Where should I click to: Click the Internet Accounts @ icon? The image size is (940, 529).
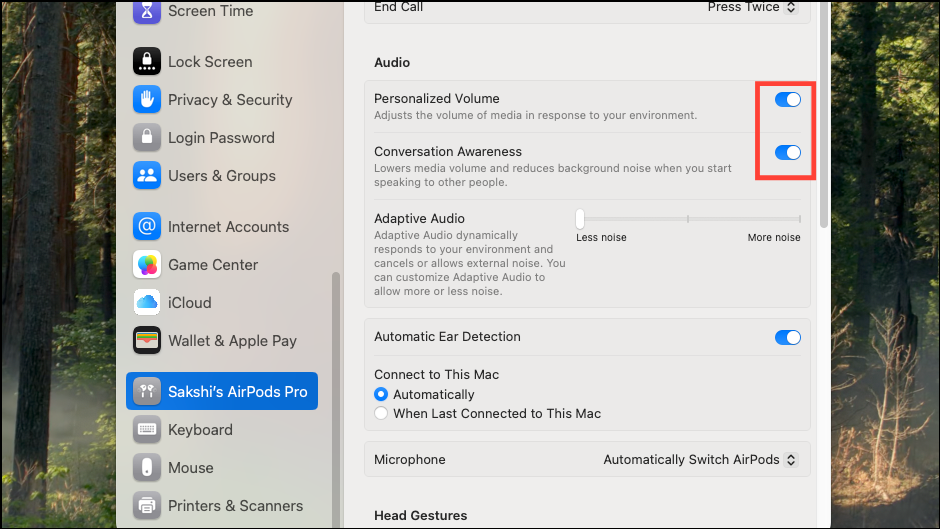point(147,226)
